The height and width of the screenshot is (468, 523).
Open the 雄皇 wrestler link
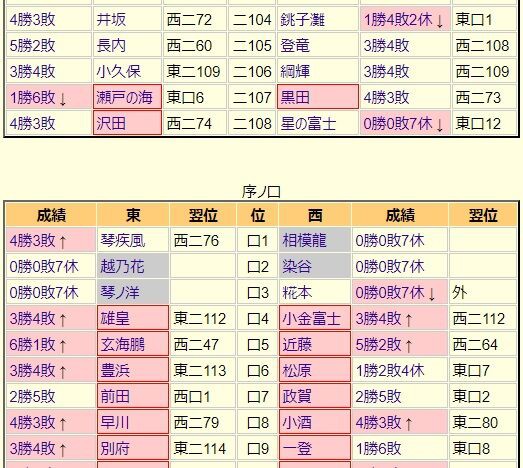pos(115,319)
